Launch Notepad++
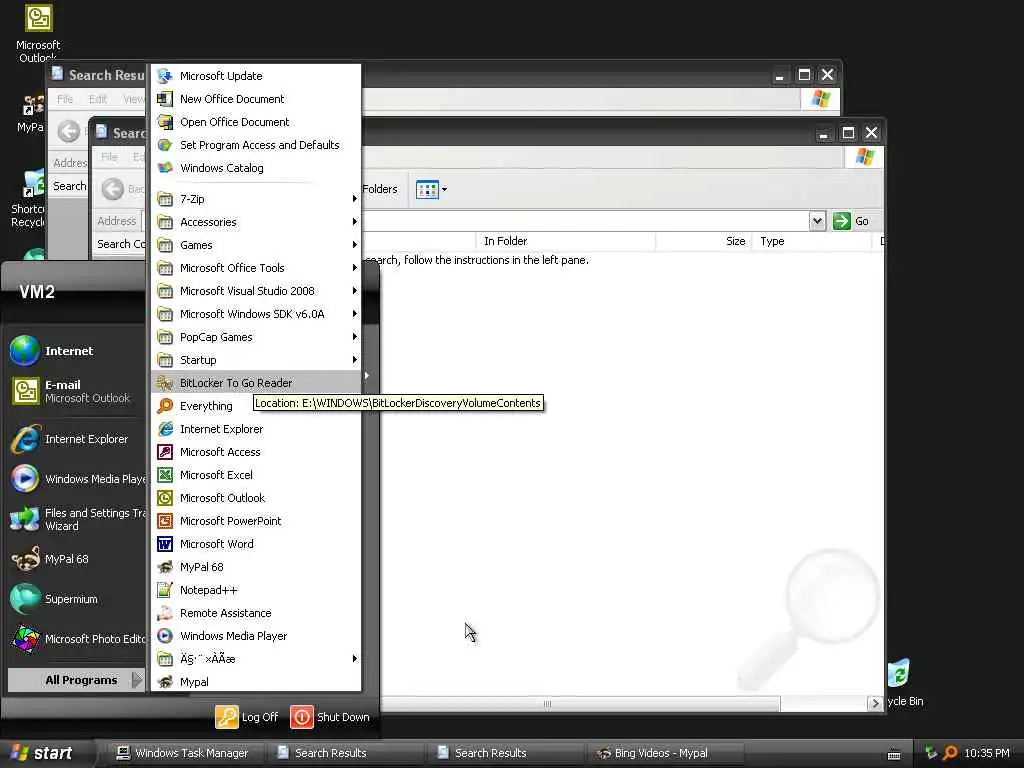This screenshot has width=1024, height=768. (256, 590)
